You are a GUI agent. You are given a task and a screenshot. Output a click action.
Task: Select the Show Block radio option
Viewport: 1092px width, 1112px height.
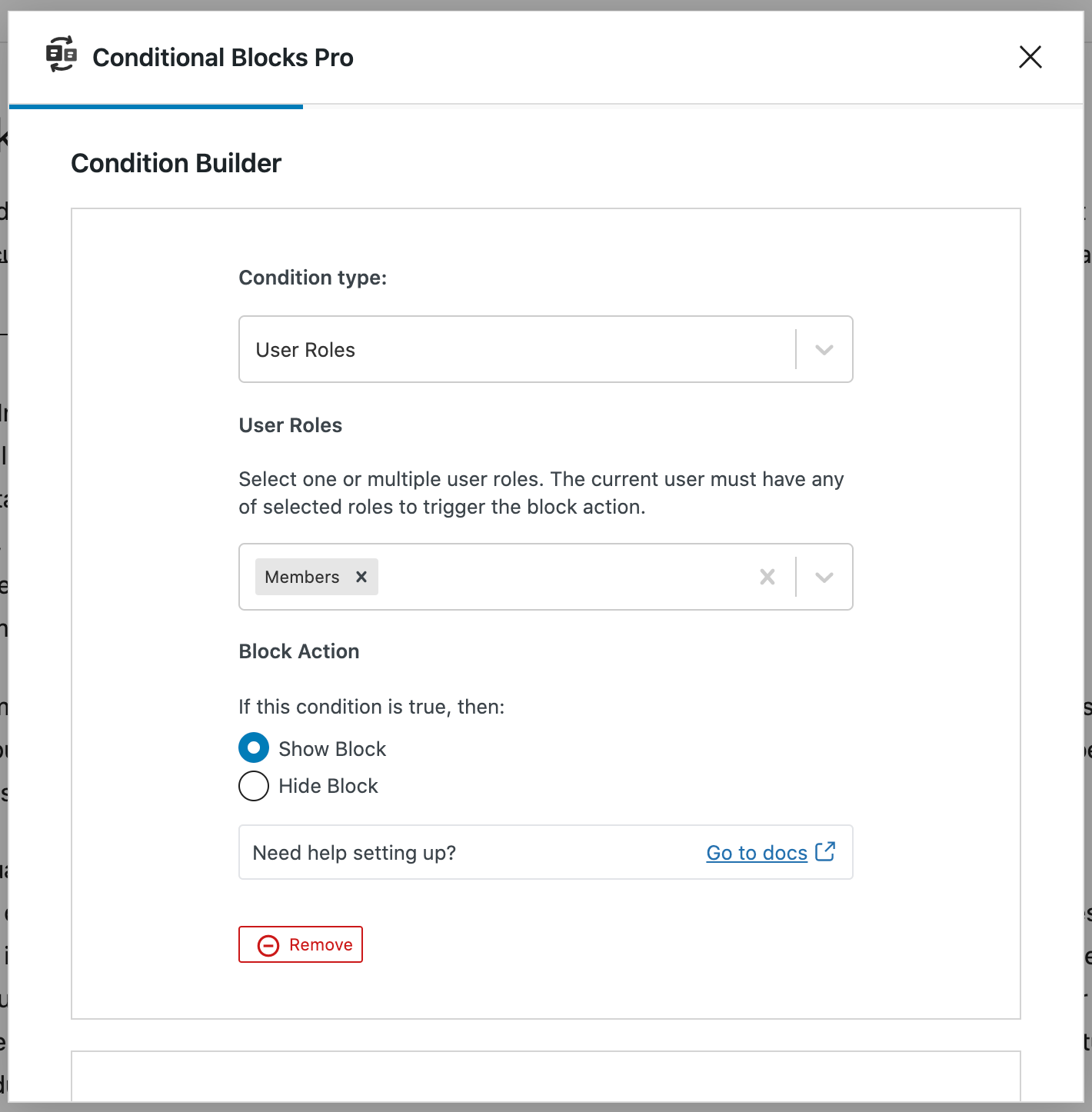[x=254, y=747]
